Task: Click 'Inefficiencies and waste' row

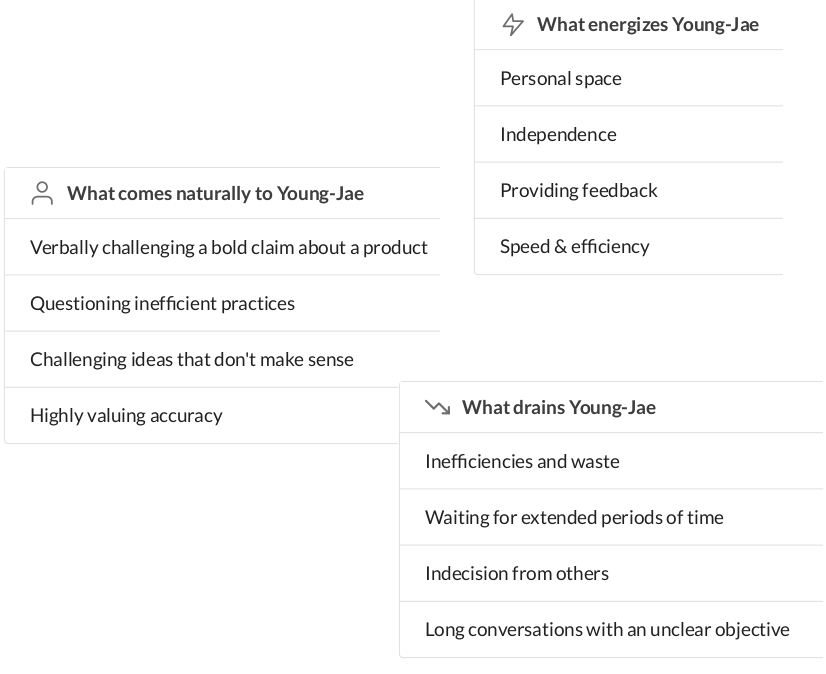Action: click(611, 461)
